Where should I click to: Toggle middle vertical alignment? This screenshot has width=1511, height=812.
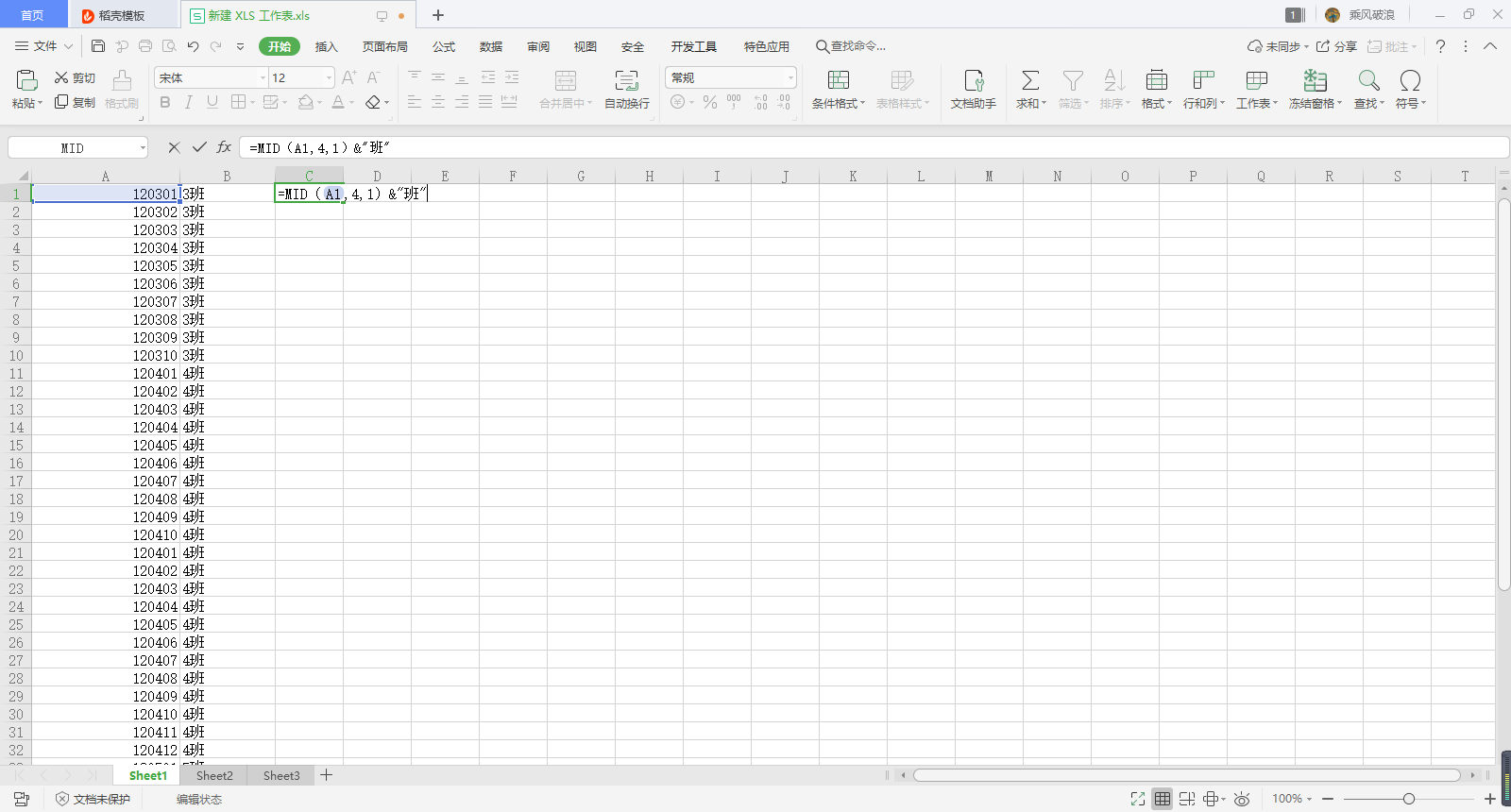coord(438,77)
